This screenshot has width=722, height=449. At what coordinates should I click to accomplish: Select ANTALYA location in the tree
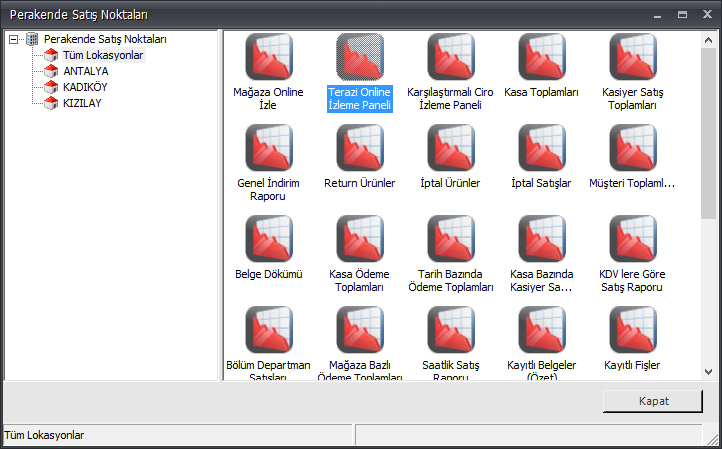pos(86,71)
